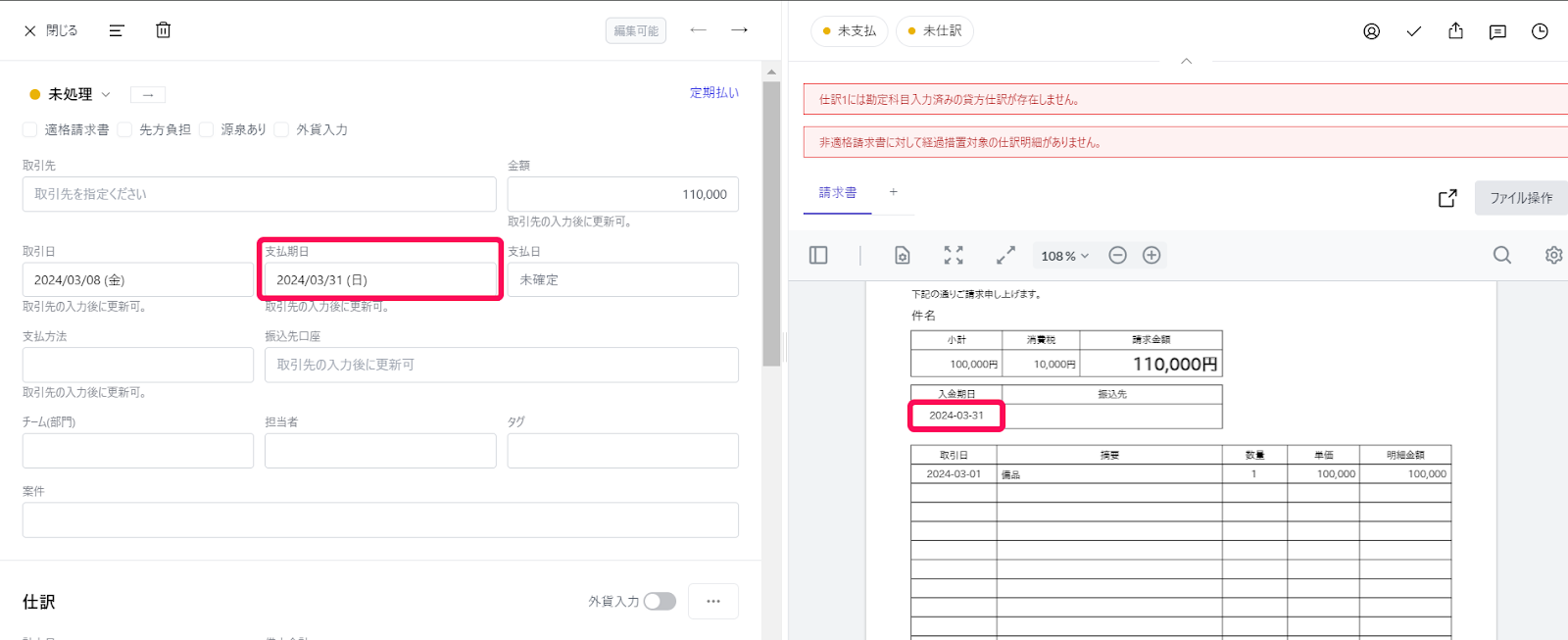
Task: Click the first red alert about 仕訳1
Action: [1186, 99]
